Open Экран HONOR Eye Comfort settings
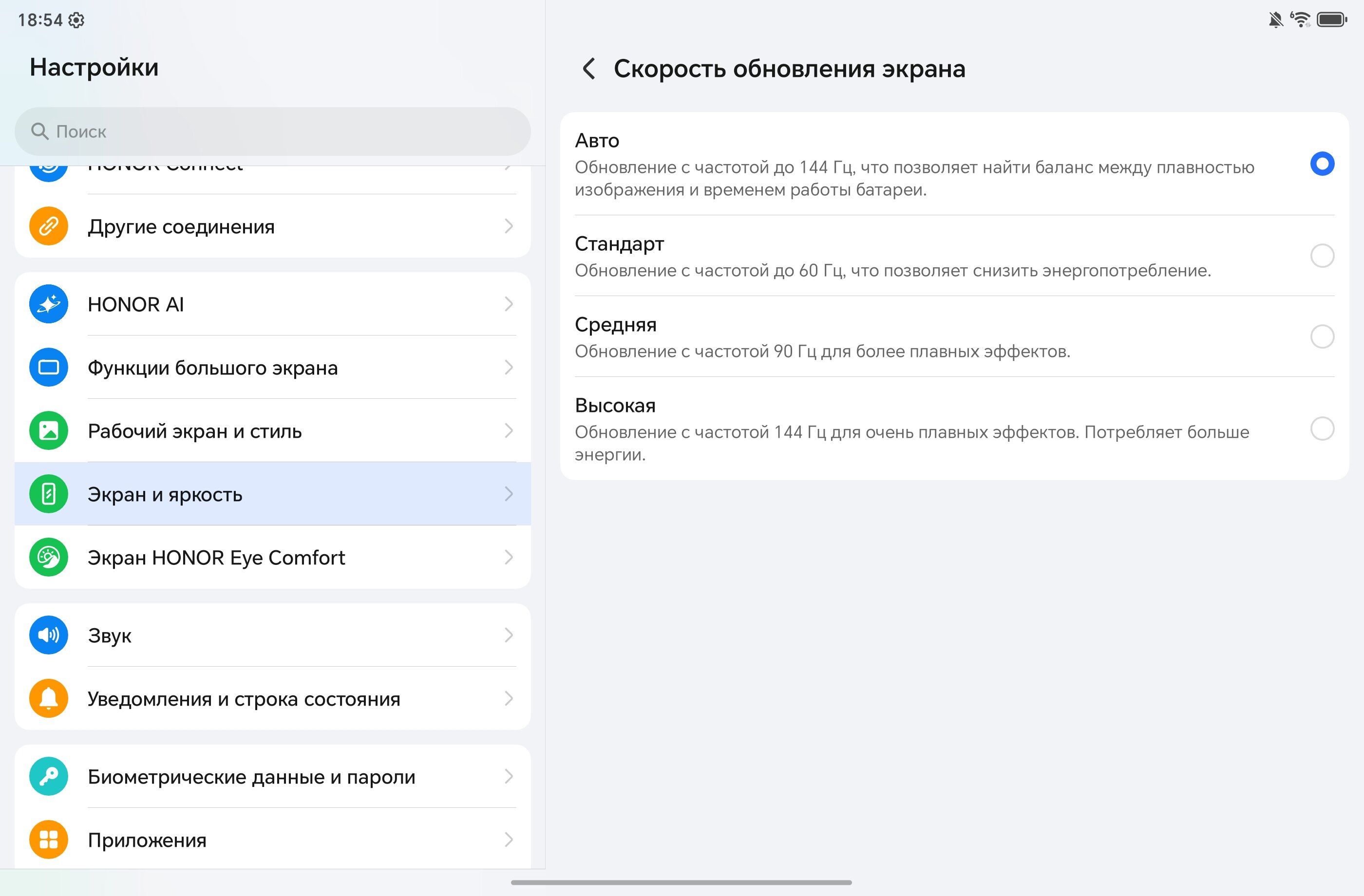 point(273,558)
